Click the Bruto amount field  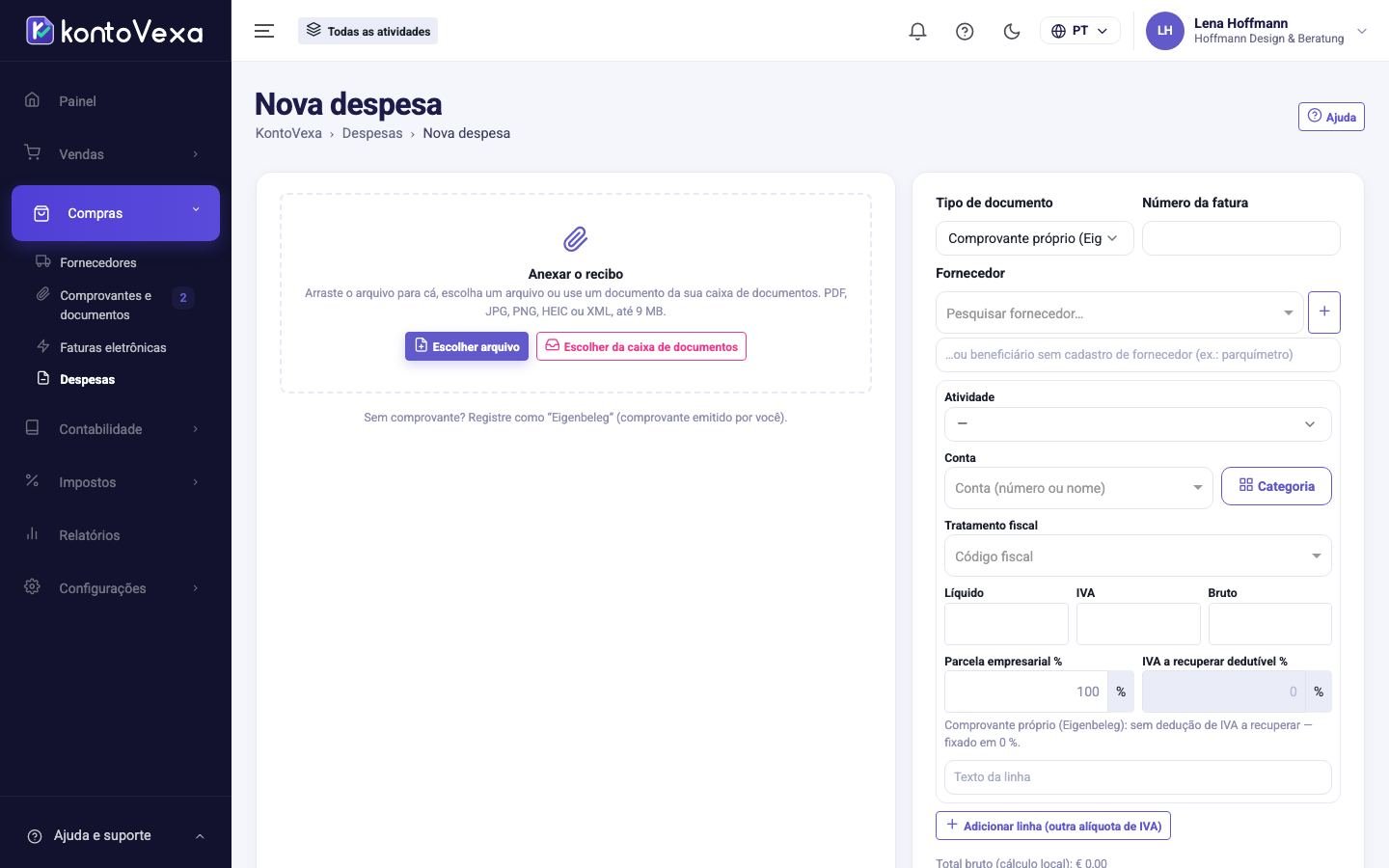point(1270,624)
